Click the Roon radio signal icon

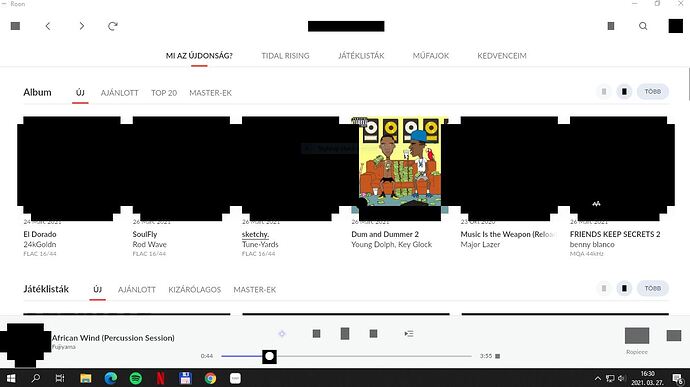point(282,334)
